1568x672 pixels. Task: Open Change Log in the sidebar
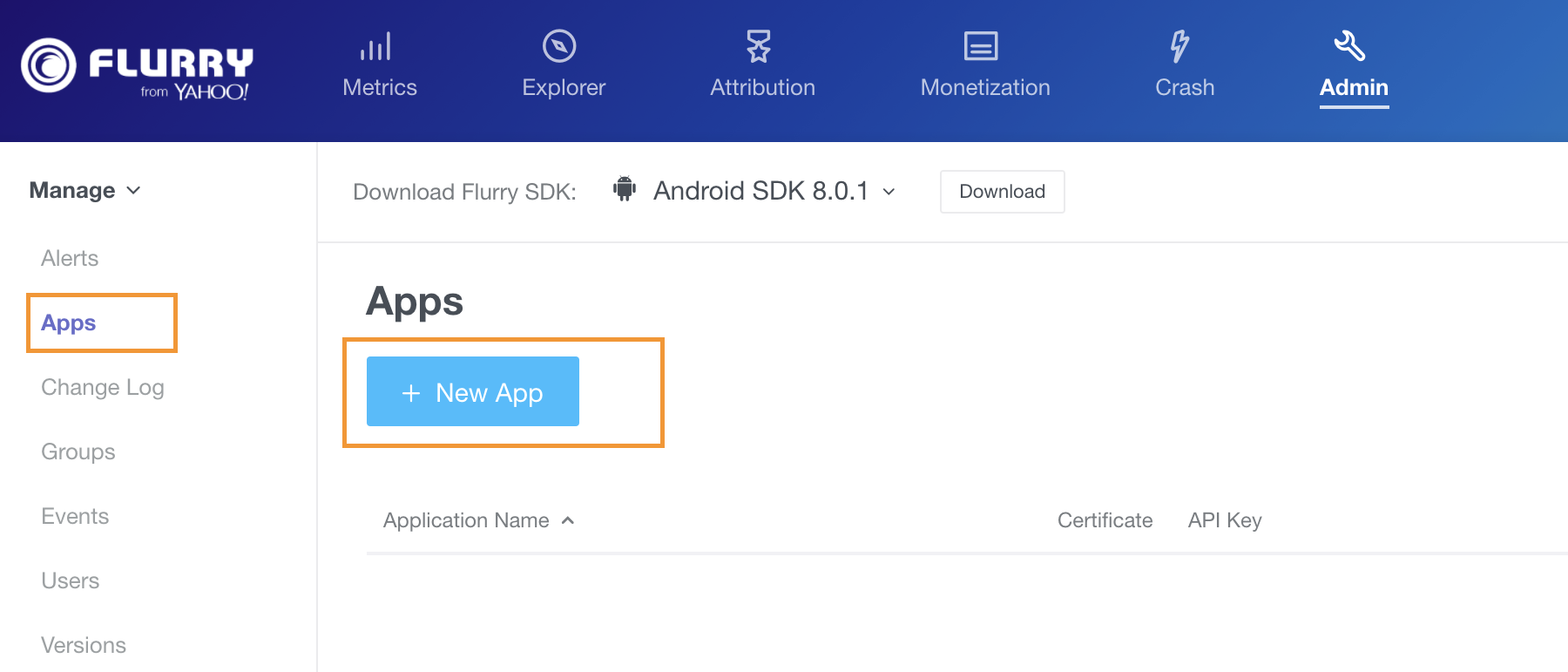coord(103,387)
